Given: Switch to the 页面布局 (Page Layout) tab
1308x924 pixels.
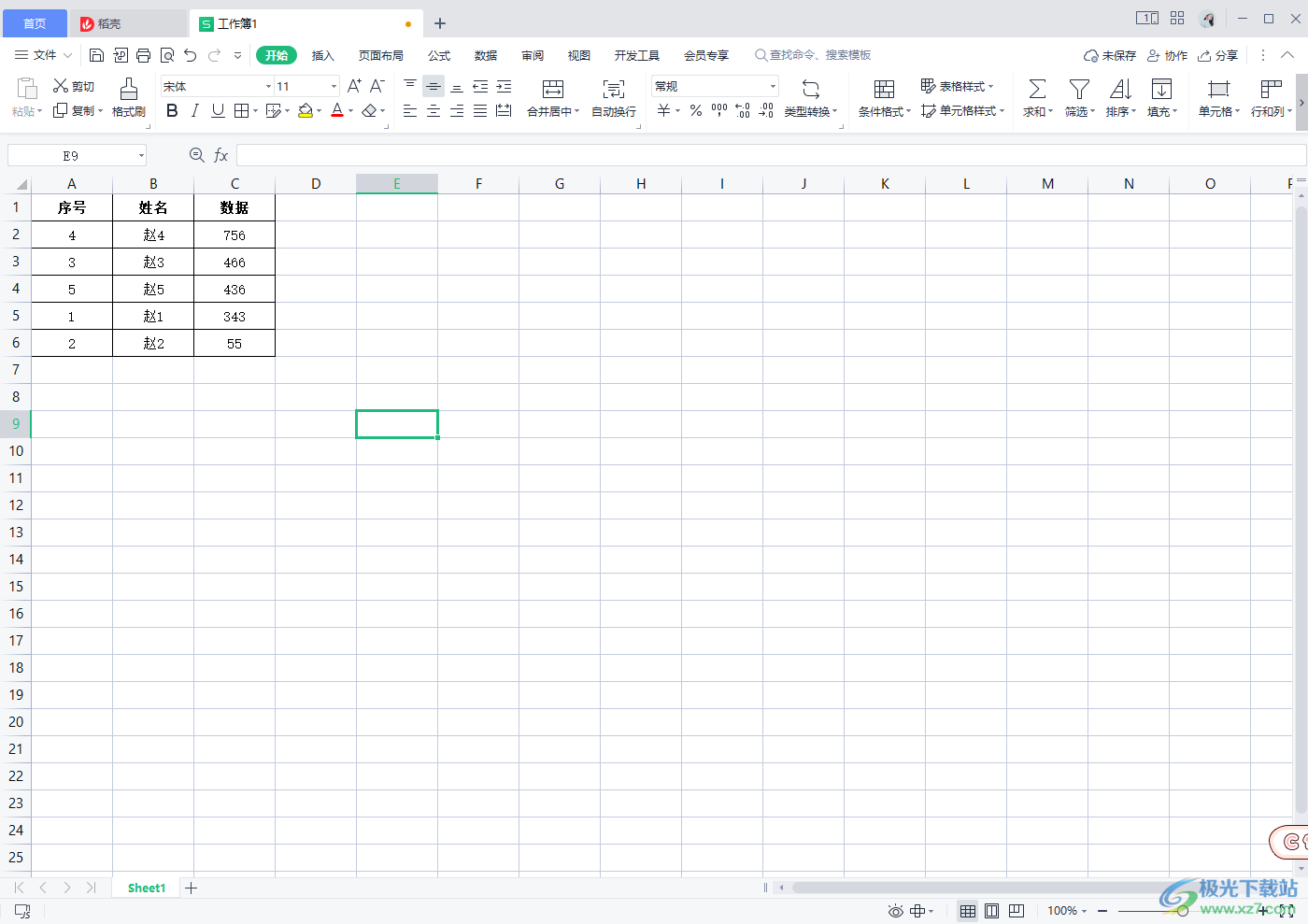Looking at the screenshot, I should click(381, 56).
